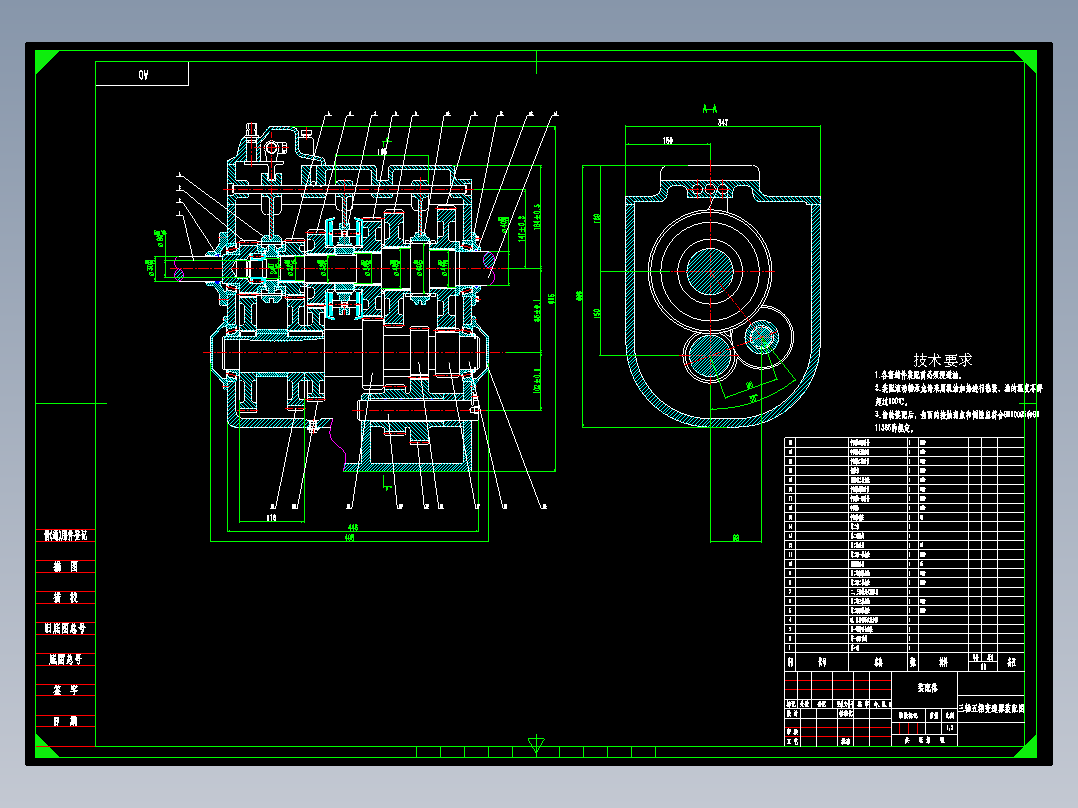The width and height of the screenshot is (1078, 808).
Task: Select the 448 length dimension text
Action: 353,528
